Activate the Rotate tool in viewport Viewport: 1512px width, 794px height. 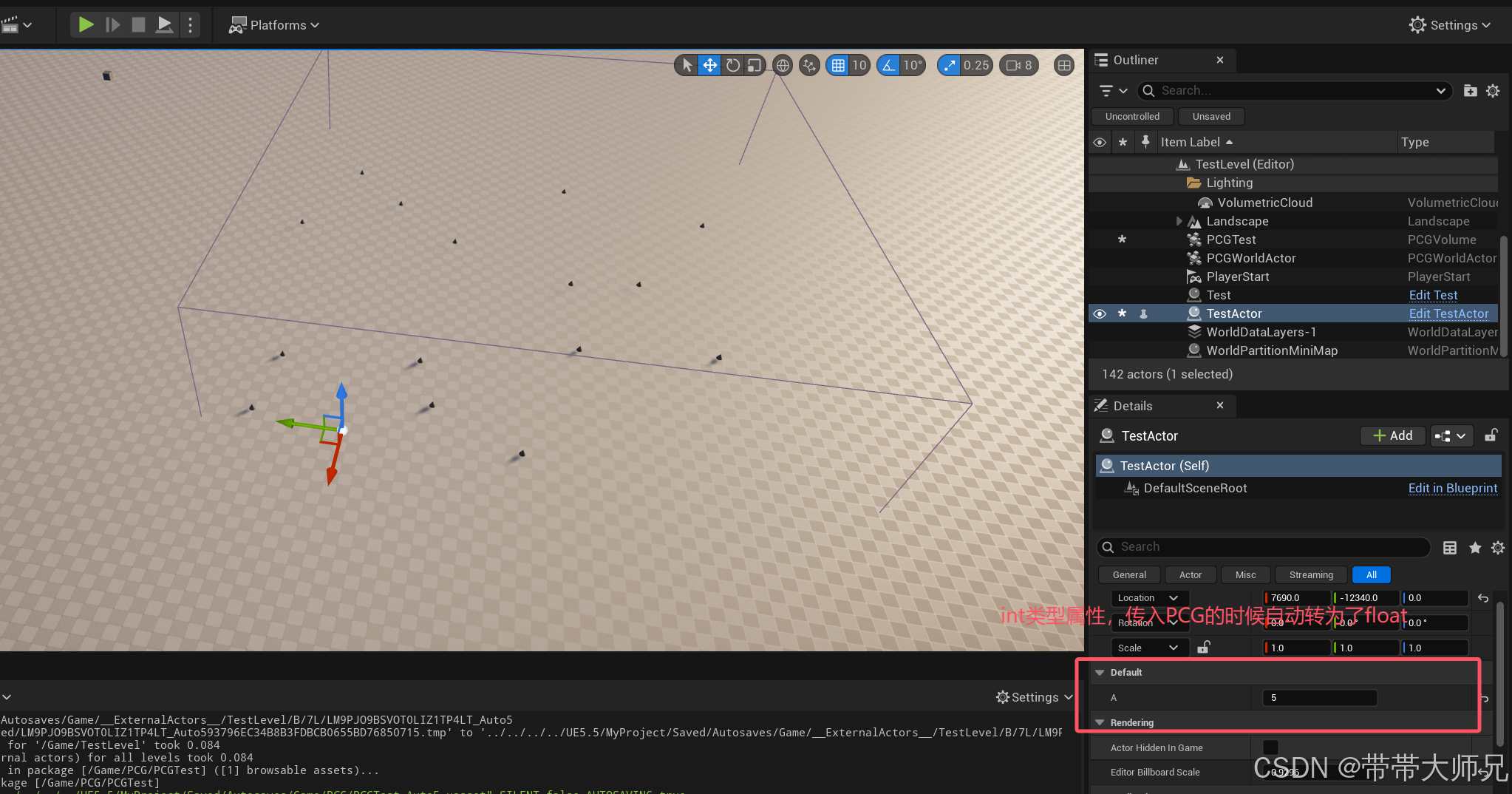(732, 65)
